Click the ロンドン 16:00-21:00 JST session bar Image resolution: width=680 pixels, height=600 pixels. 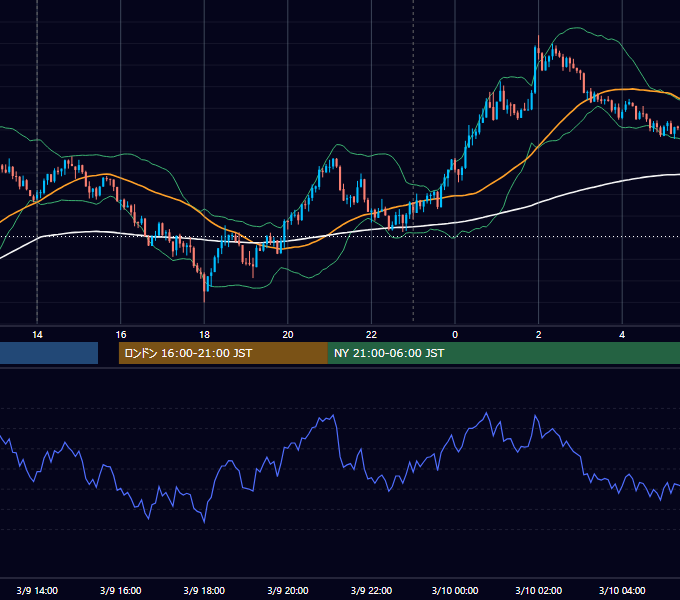[x=223, y=353]
